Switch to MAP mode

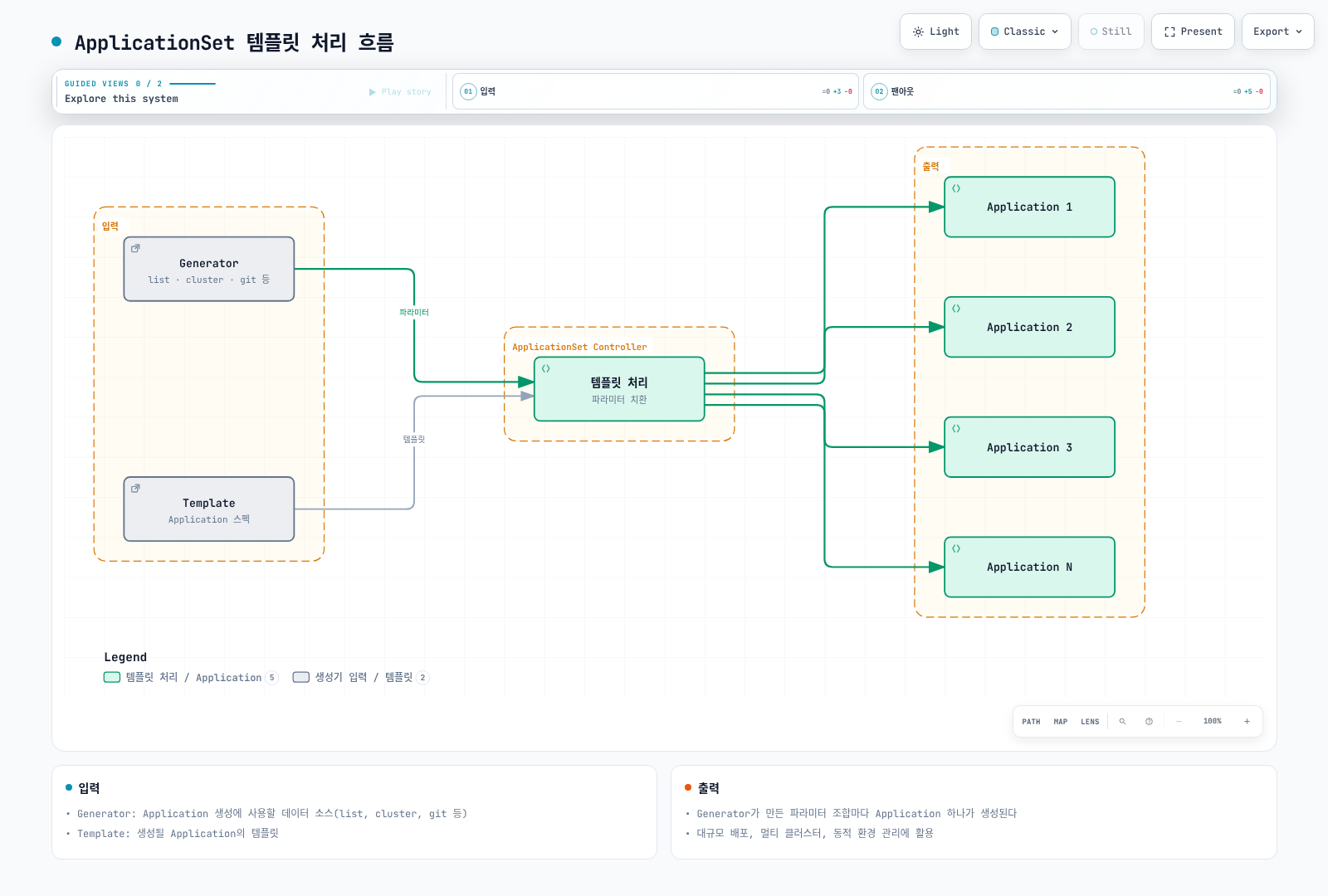(x=1061, y=722)
